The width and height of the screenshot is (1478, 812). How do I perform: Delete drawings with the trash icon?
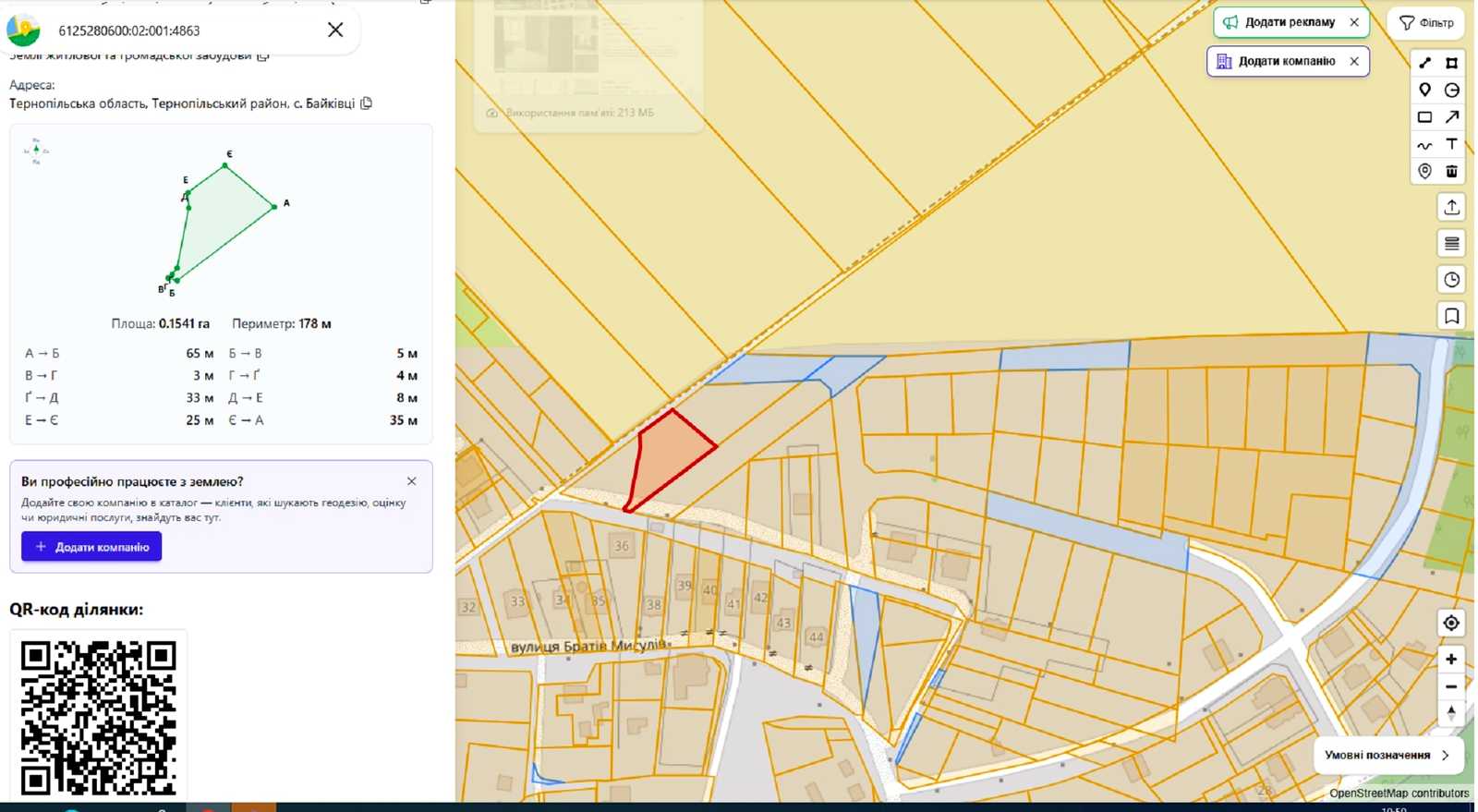[1452, 171]
